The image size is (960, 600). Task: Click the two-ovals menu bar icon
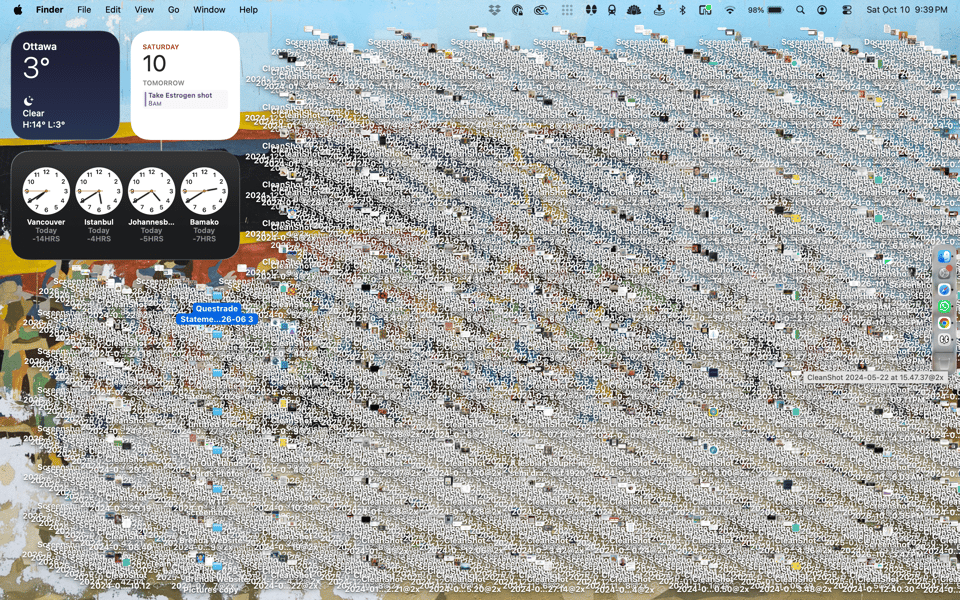click(x=591, y=10)
